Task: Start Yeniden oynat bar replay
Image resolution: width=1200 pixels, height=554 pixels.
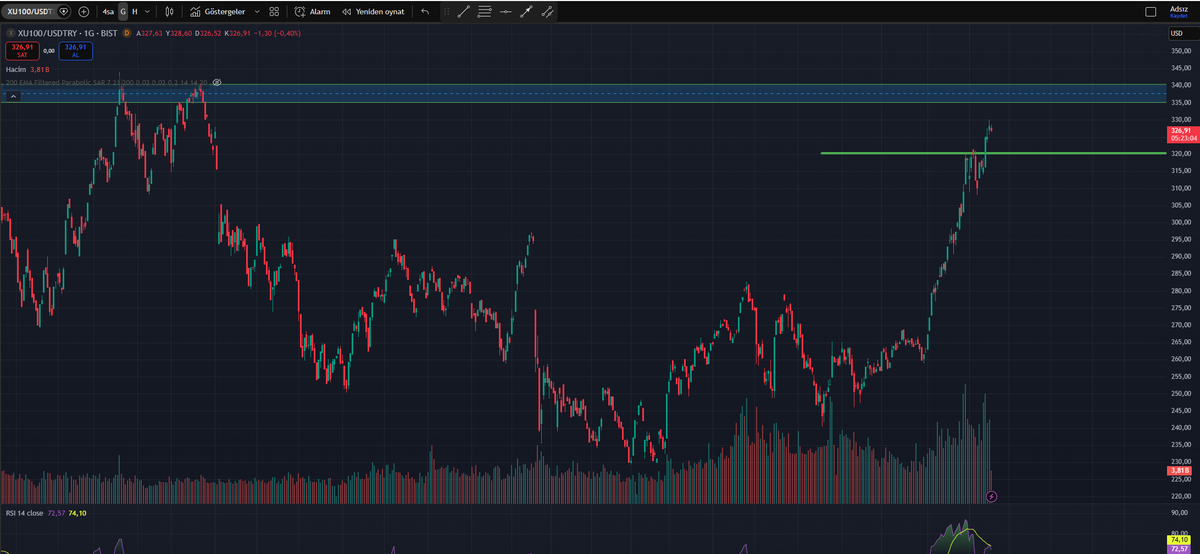Action: [x=372, y=11]
